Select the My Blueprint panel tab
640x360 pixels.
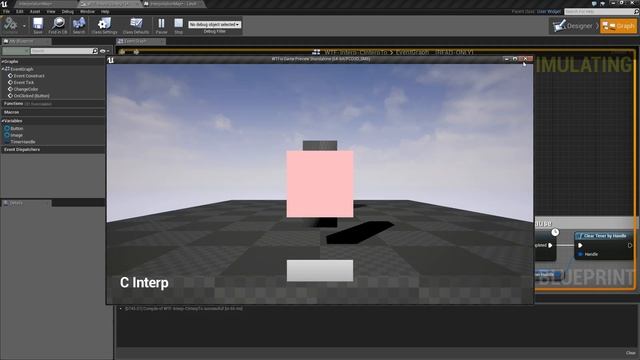pos(26,41)
